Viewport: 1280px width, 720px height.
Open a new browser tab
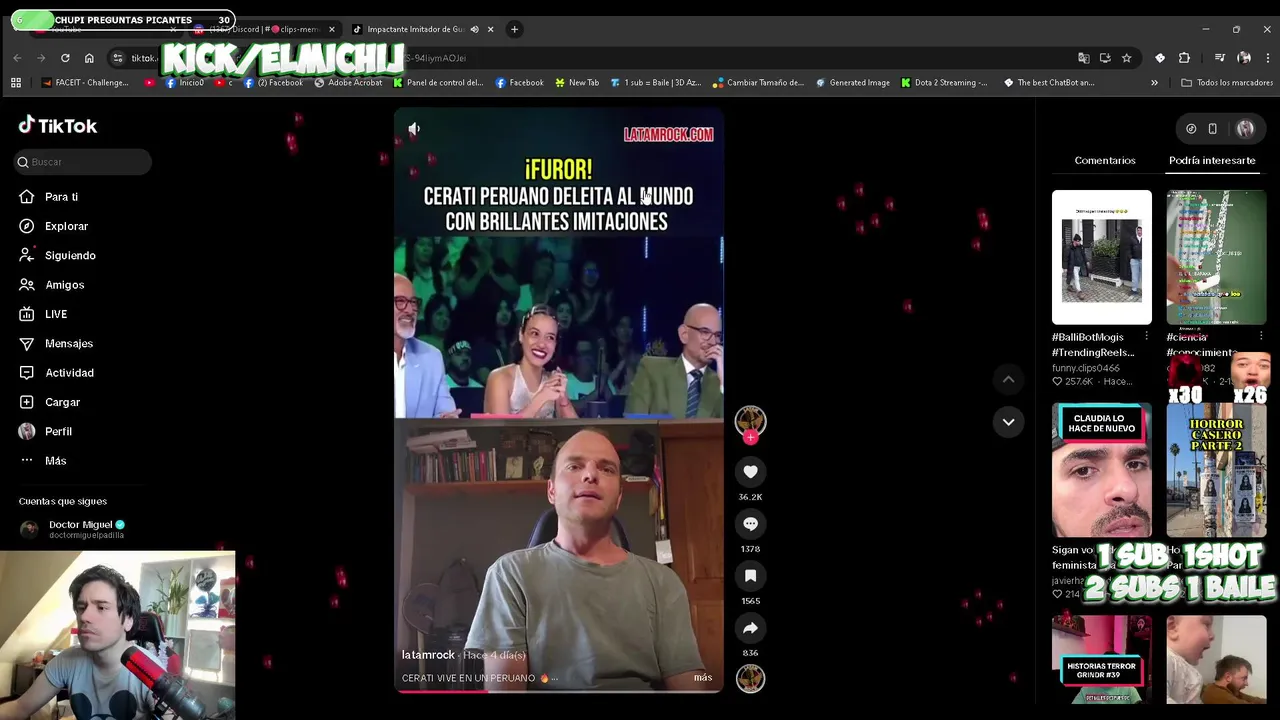(514, 29)
